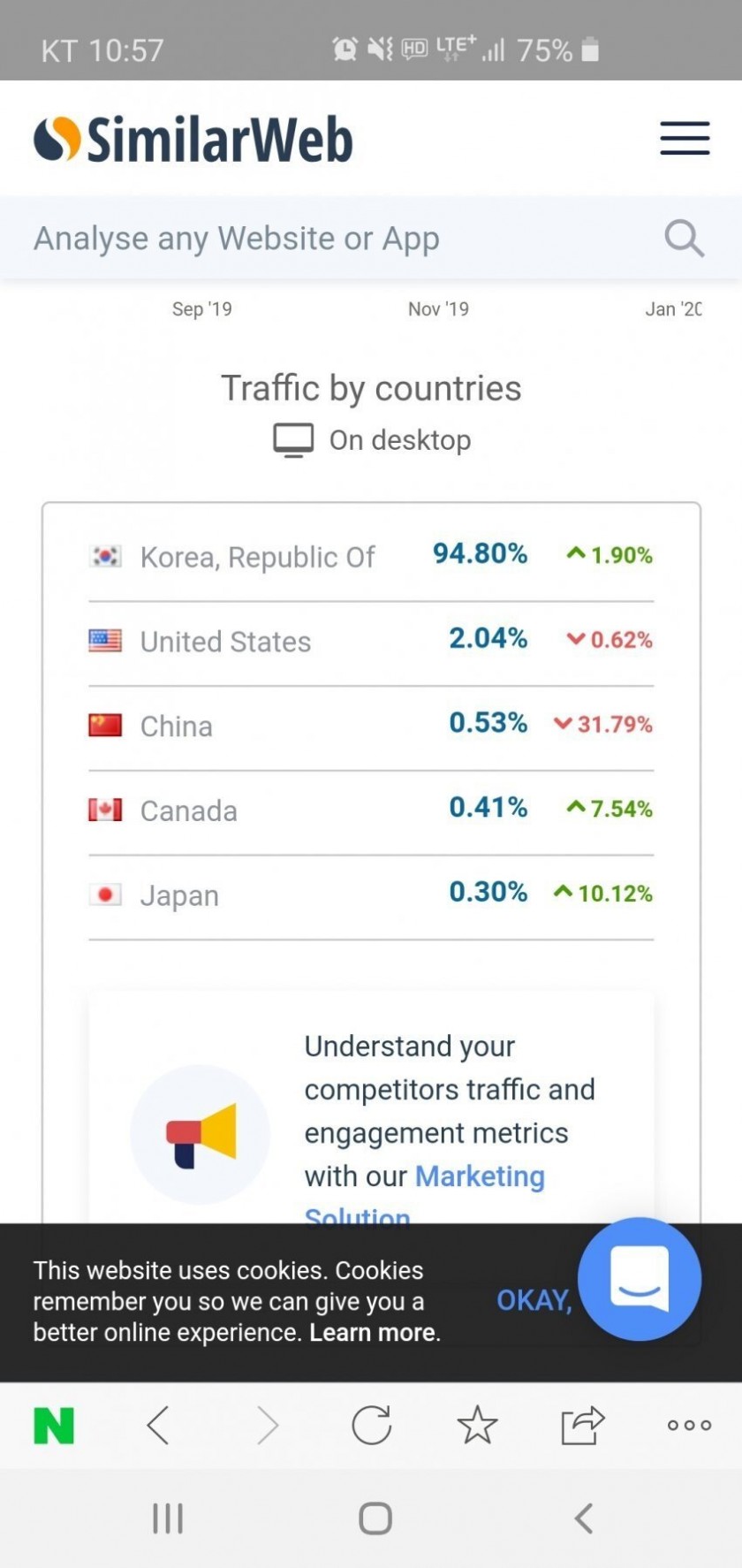Image resolution: width=742 pixels, height=1568 pixels.
Task: Open the Marketing Solution link
Action: [x=479, y=1177]
